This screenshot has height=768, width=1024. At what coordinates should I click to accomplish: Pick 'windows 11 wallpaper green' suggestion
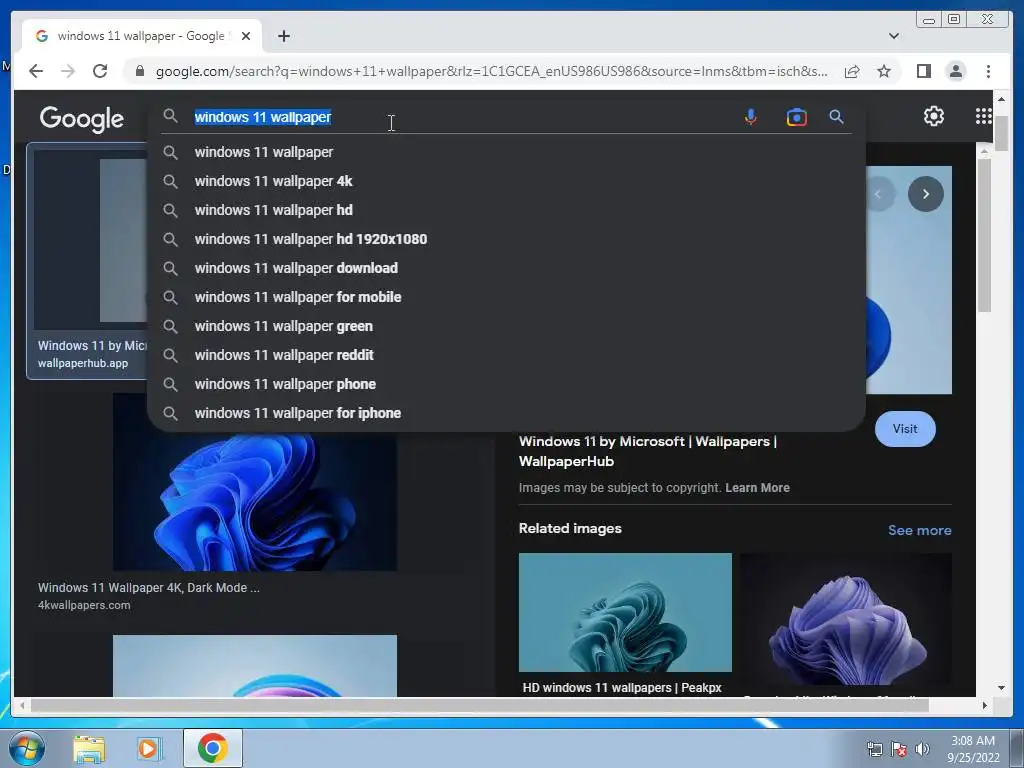click(x=506, y=326)
